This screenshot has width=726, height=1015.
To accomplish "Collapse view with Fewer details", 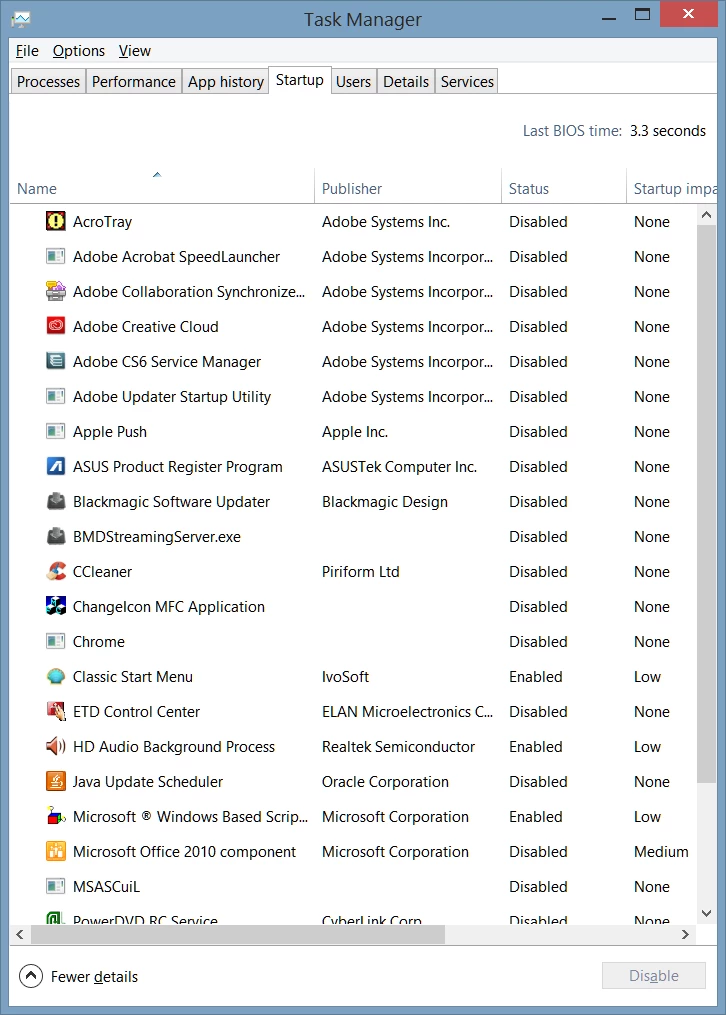I will pos(78,976).
